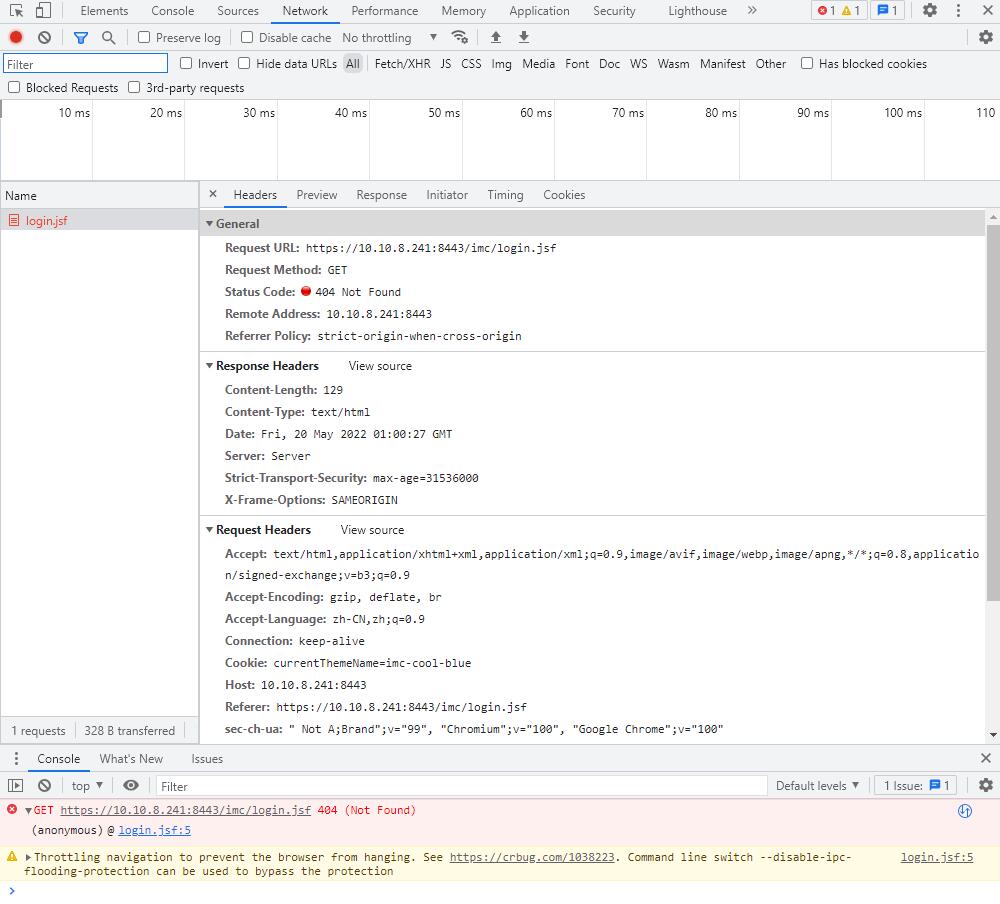Enable the Preserve log checkbox

coord(144,37)
